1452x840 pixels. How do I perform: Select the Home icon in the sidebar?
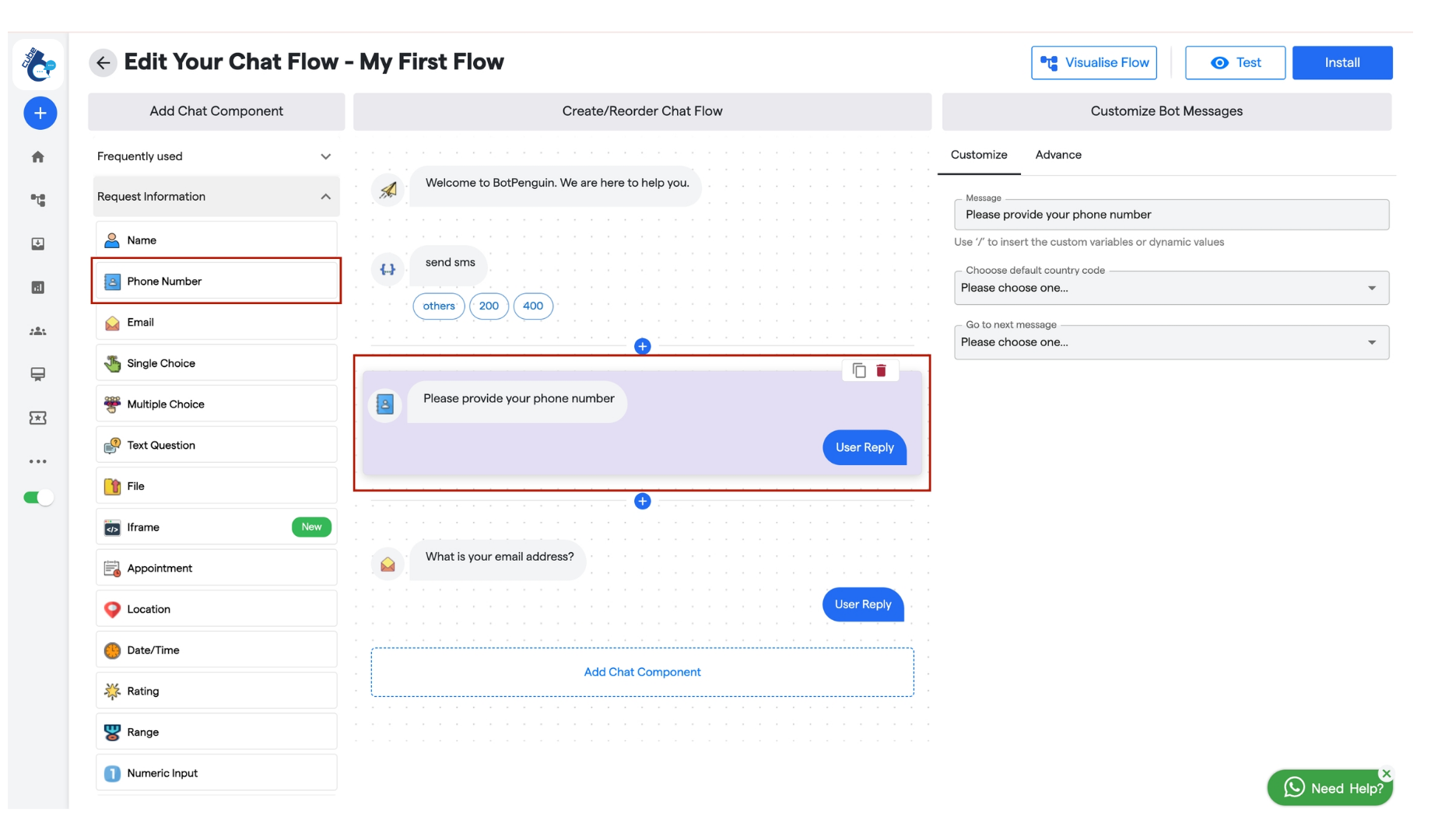coord(37,156)
